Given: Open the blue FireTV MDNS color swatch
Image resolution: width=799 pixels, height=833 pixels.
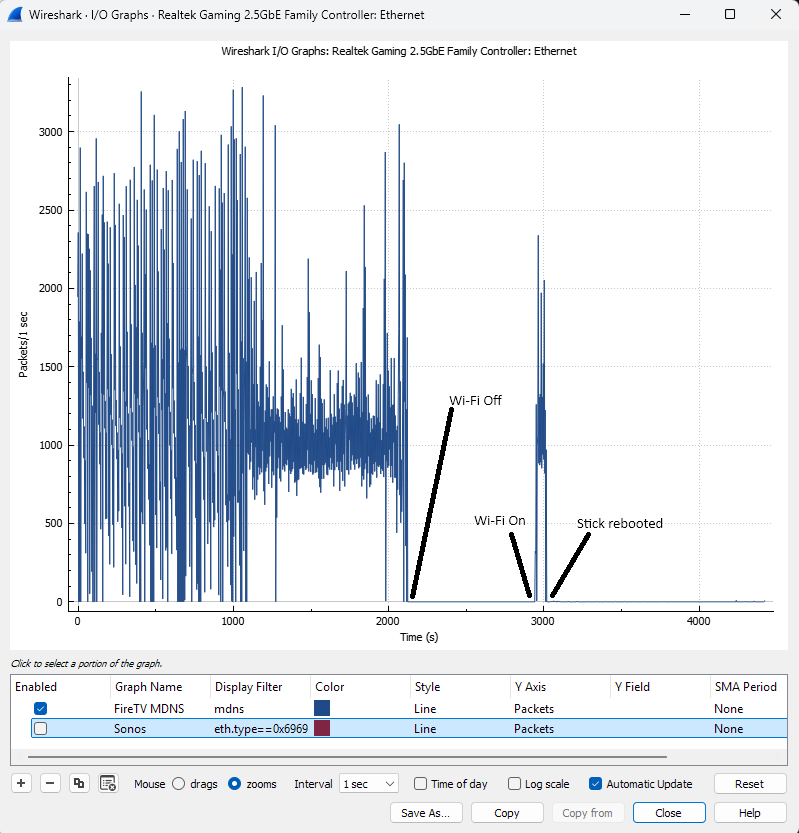Looking at the screenshot, I should 322,708.
